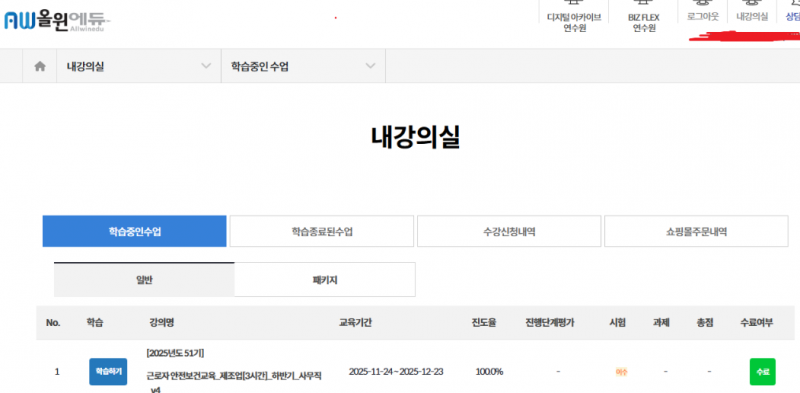This screenshot has width=800, height=393.
Task: Switch to the 패키지 sub-tab
Action: click(325, 280)
